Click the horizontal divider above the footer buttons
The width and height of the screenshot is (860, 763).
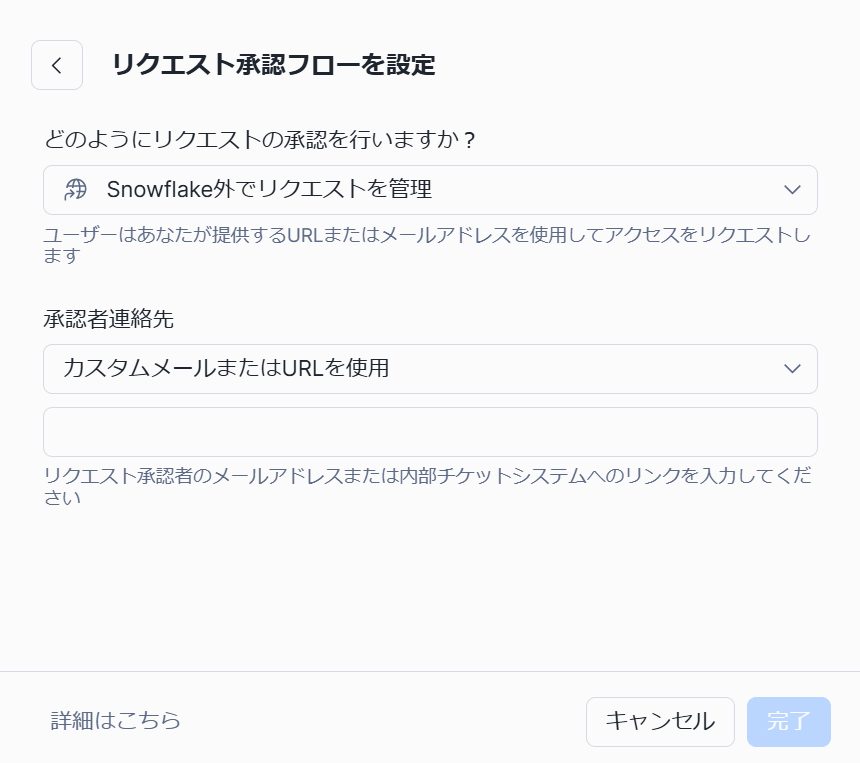[x=430, y=671]
